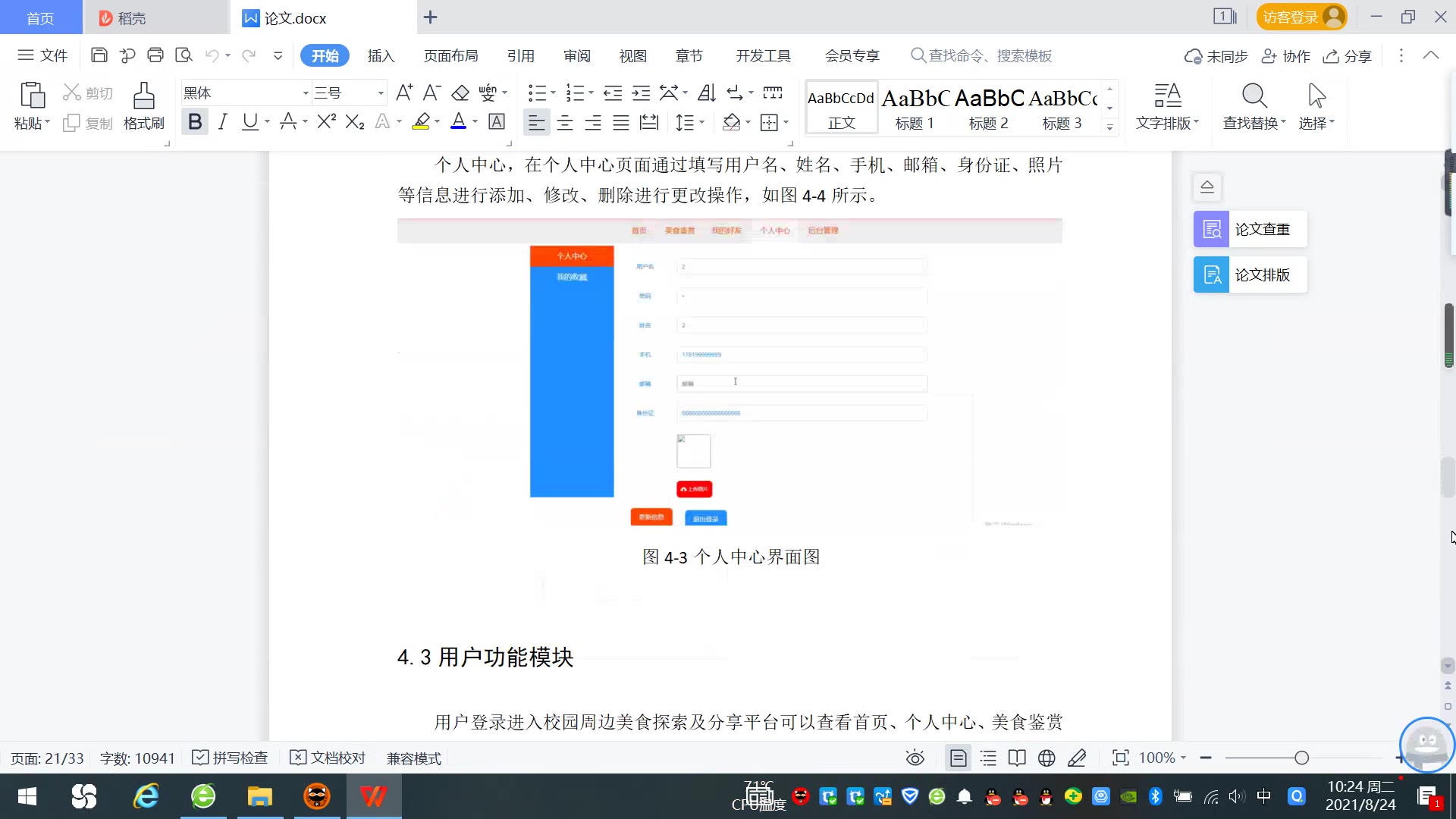
Task: Click the zoom slider handle
Action: (x=1301, y=758)
